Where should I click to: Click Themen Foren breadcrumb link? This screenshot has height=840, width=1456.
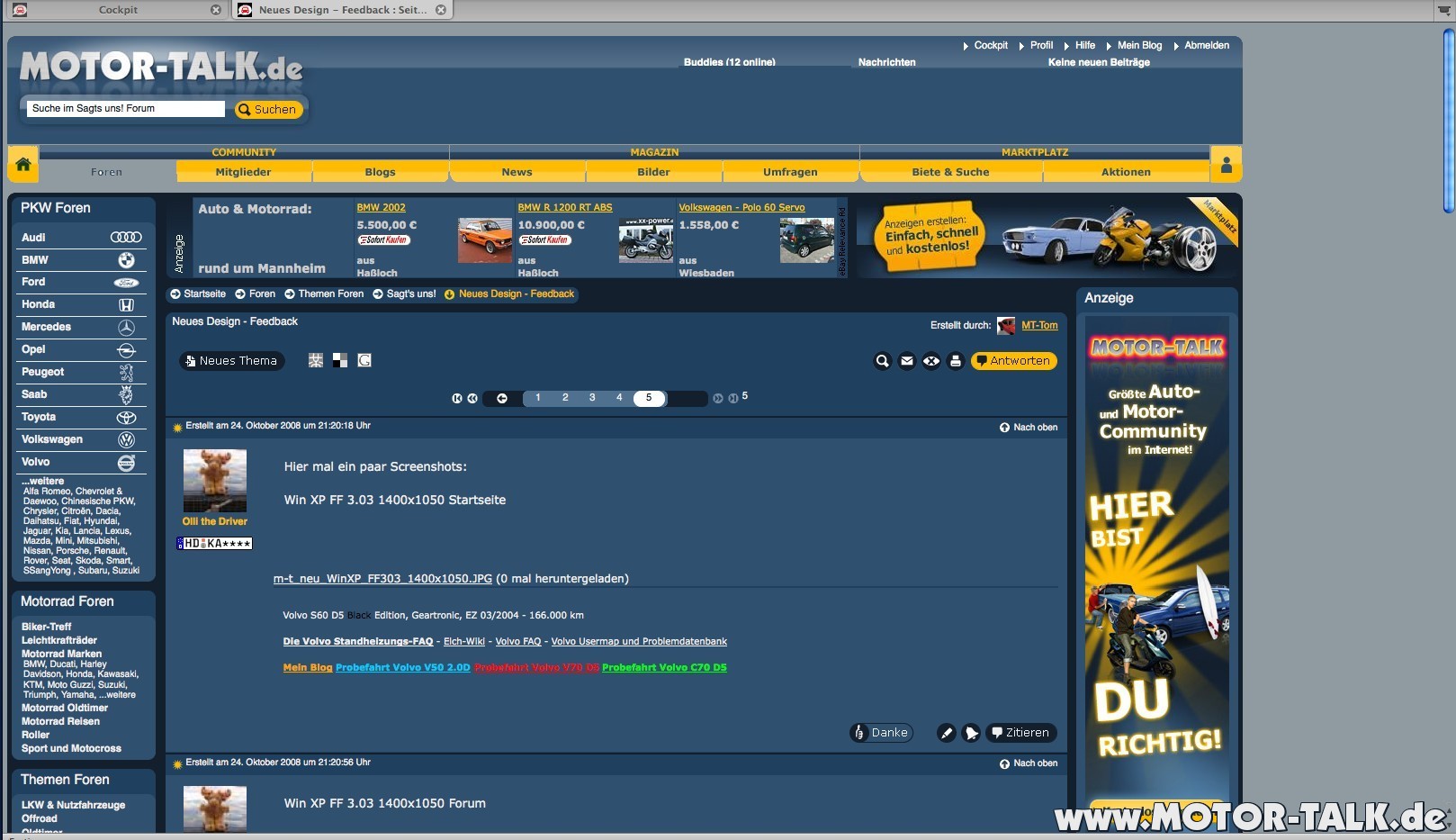pos(331,294)
